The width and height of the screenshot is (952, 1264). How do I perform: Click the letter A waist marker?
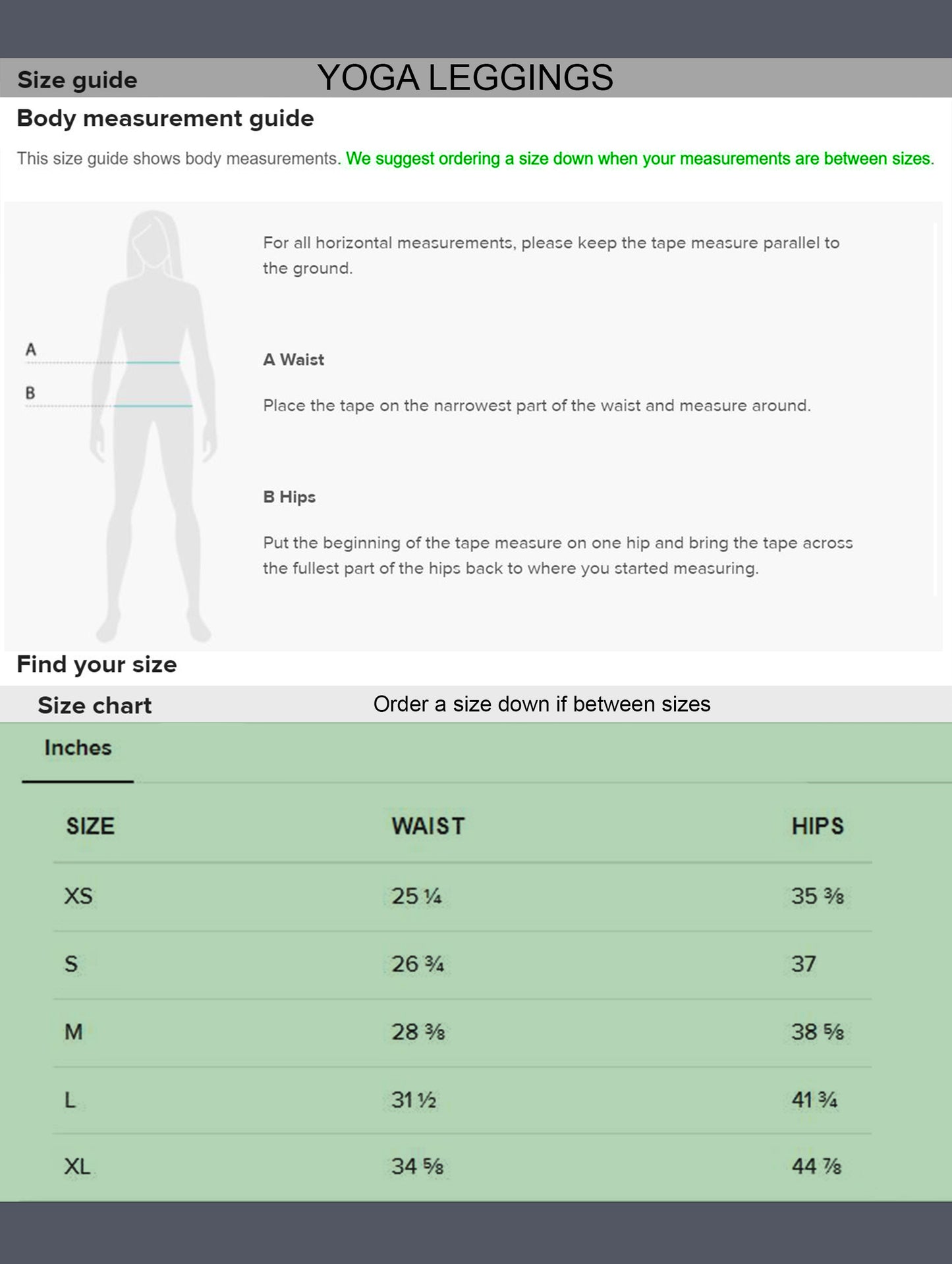tap(30, 350)
